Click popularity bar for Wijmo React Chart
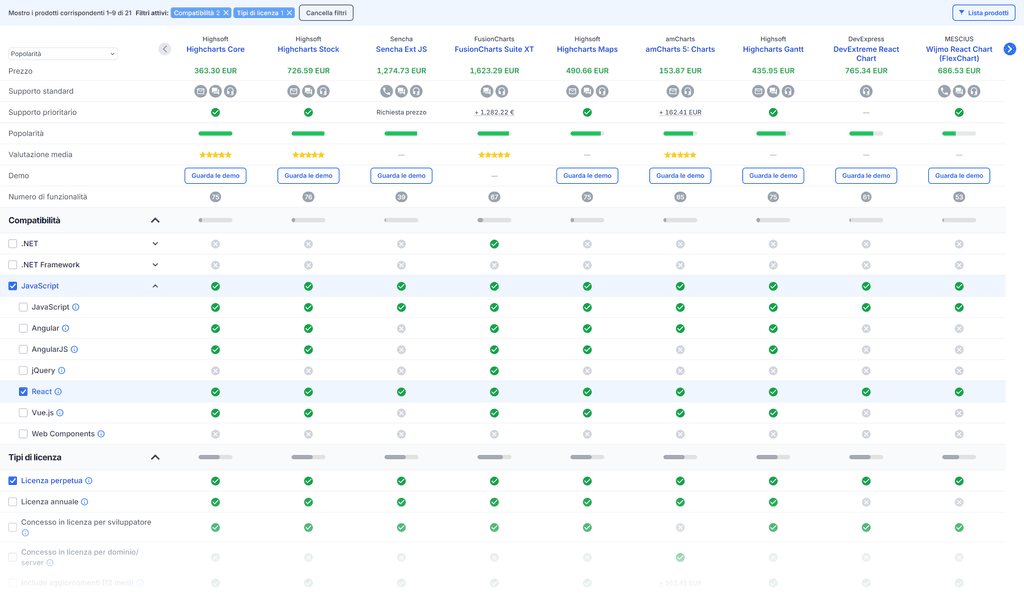Image resolution: width=1024 pixels, height=598 pixels. (959, 134)
